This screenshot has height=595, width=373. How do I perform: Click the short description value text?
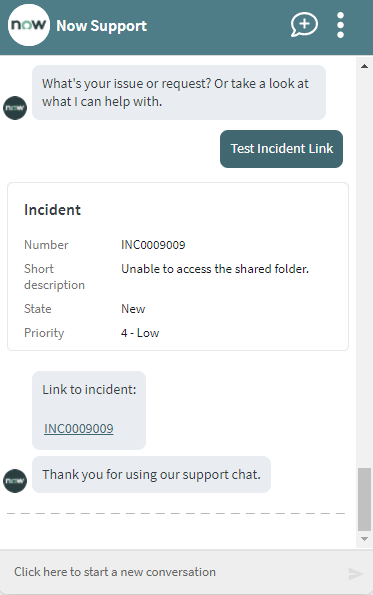pos(215,269)
